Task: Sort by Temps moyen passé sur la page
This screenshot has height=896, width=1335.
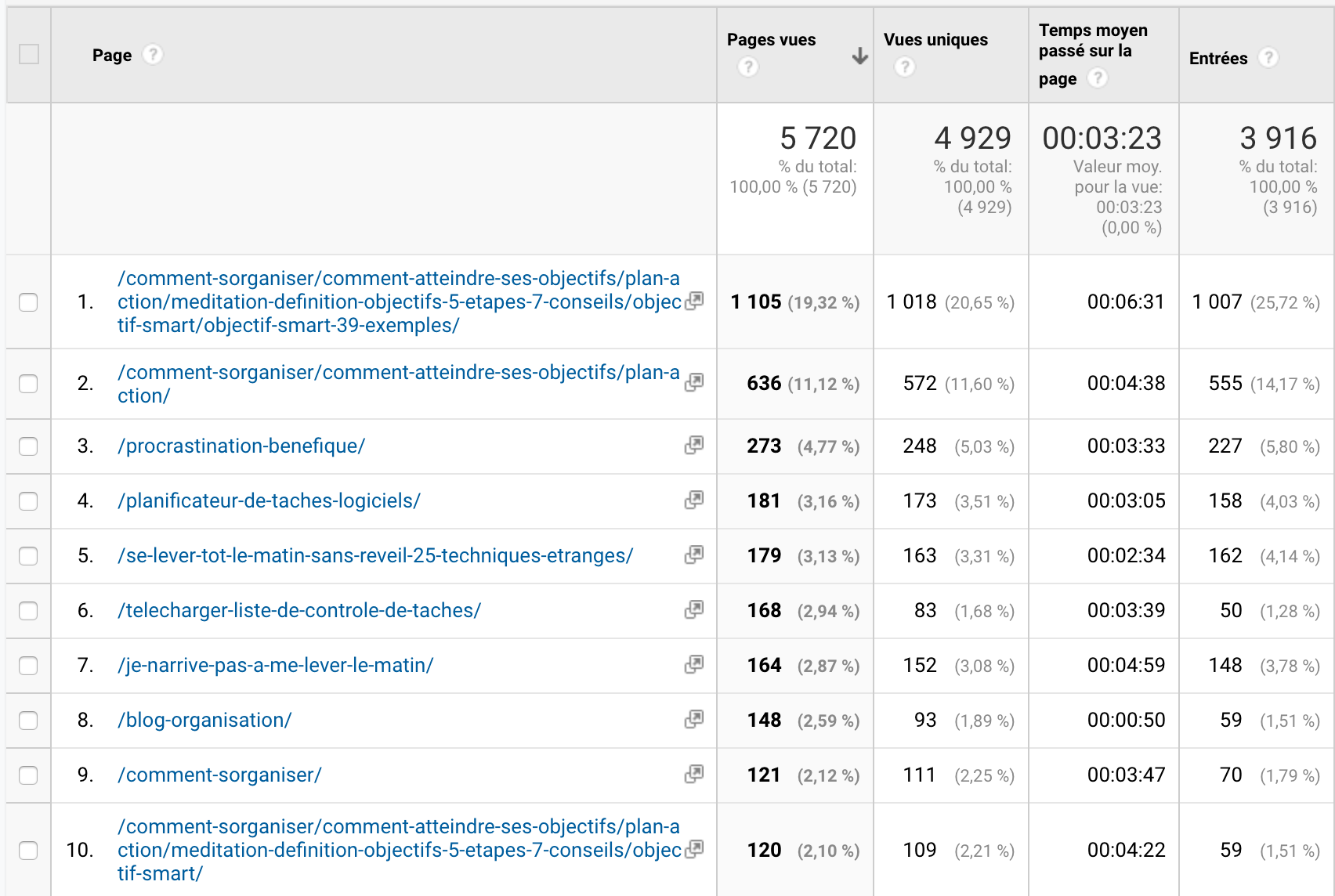Action: pos(1093,54)
